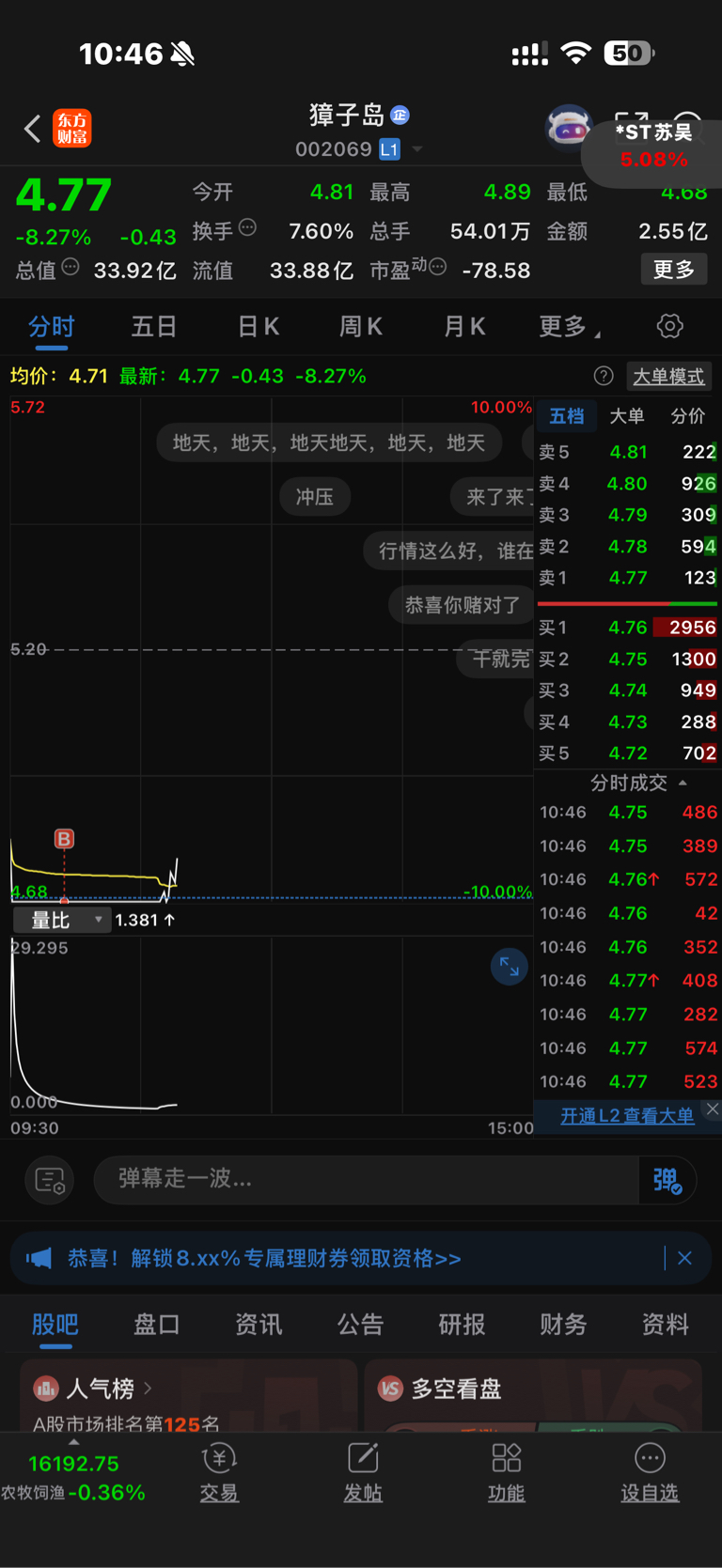
Task: Tap the 弹幕走一波 input field
Action: [x=366, y=1178]
